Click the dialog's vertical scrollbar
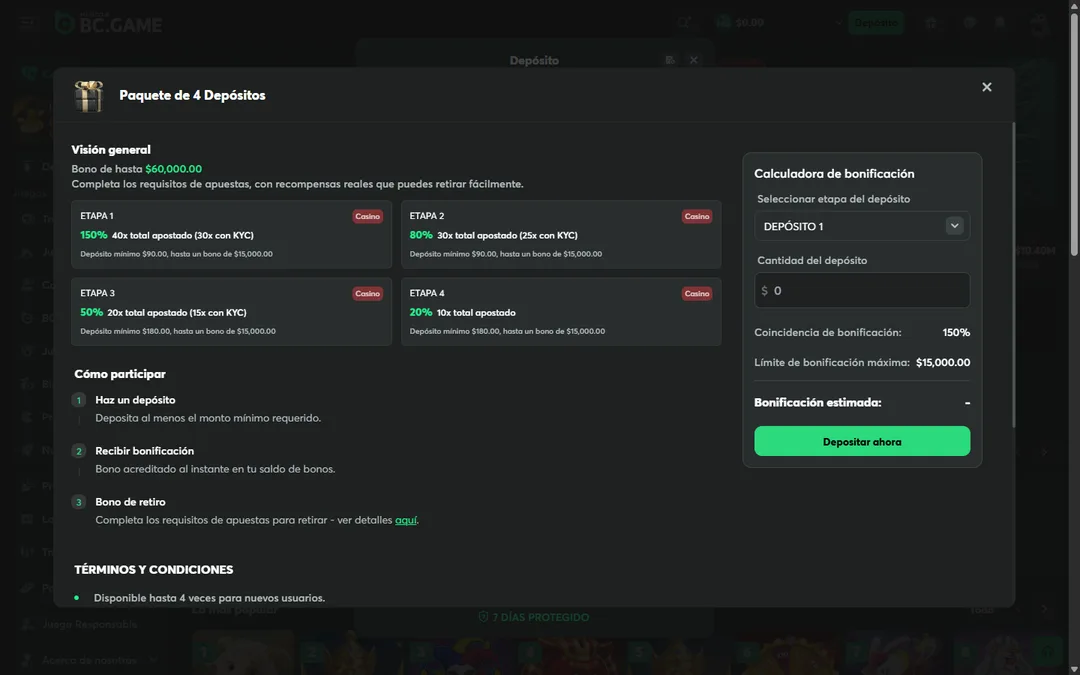This screenshot has height=675, width=1080. pos(1012,276)
